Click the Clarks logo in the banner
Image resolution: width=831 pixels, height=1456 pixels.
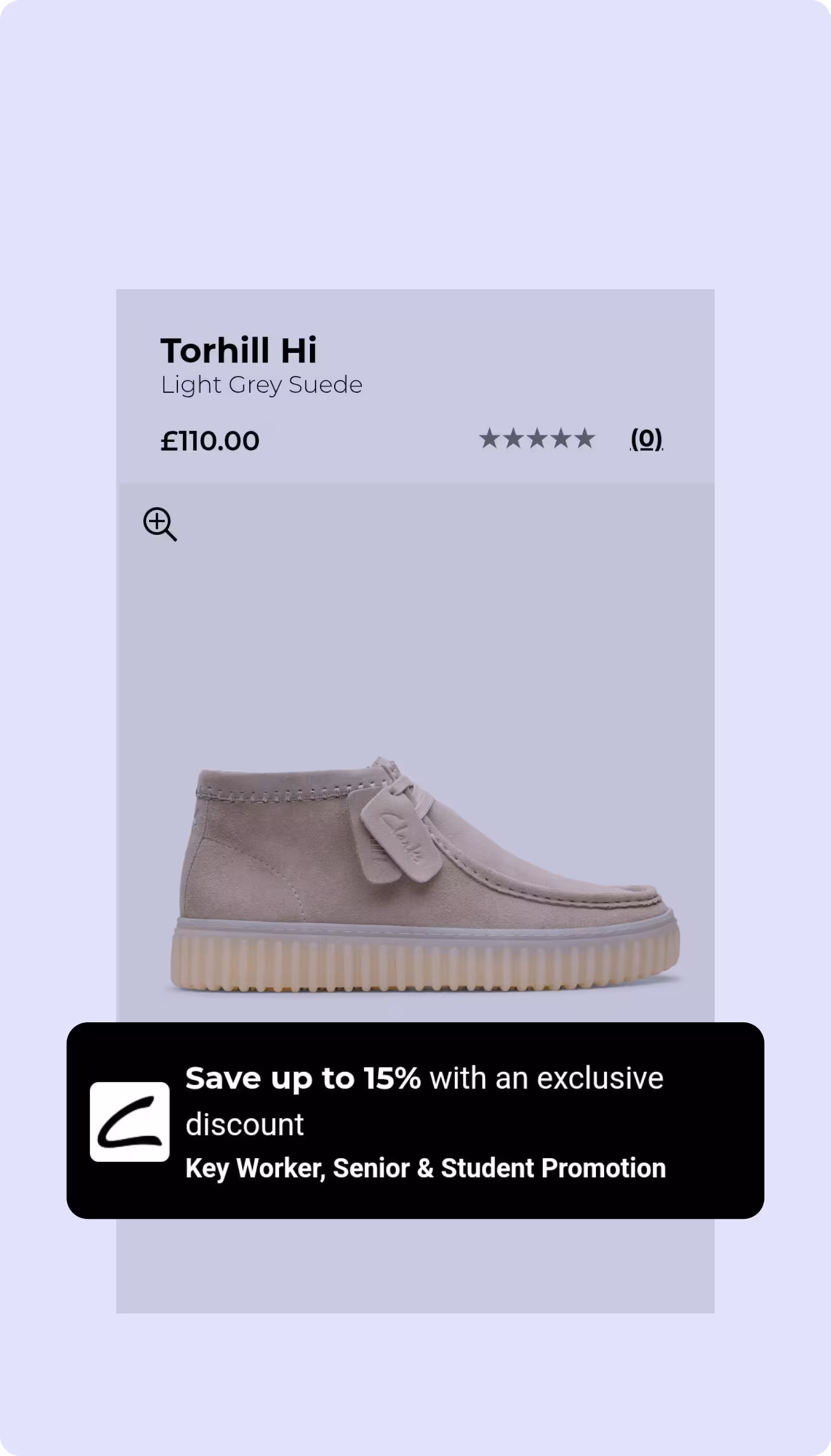point(129,1121)
